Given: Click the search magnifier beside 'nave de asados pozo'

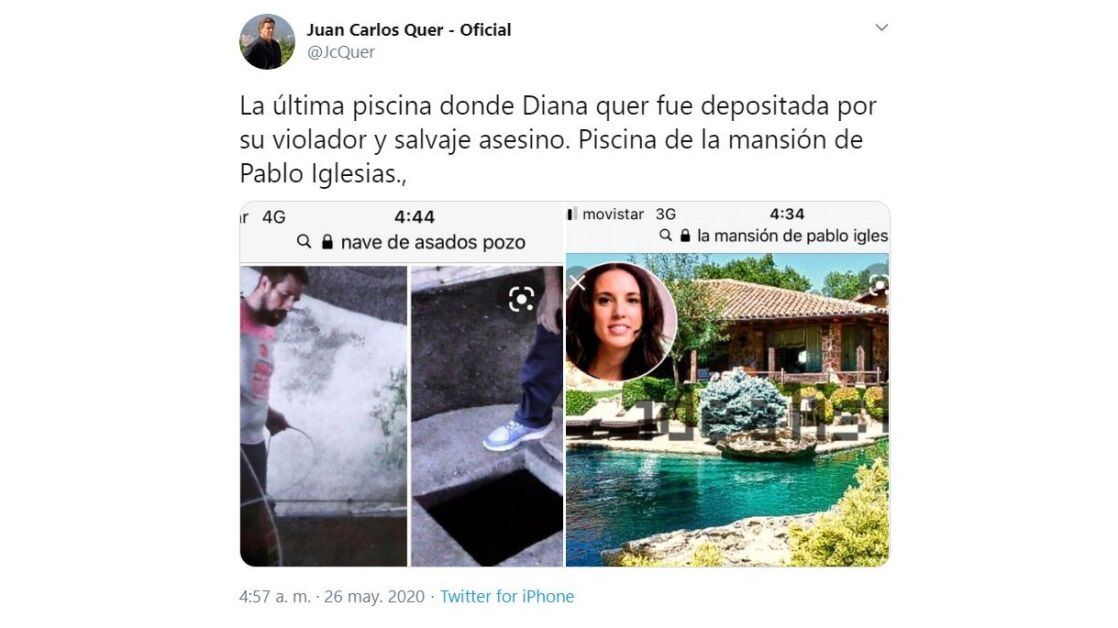Looking at the screenshot, I should 304,242.
